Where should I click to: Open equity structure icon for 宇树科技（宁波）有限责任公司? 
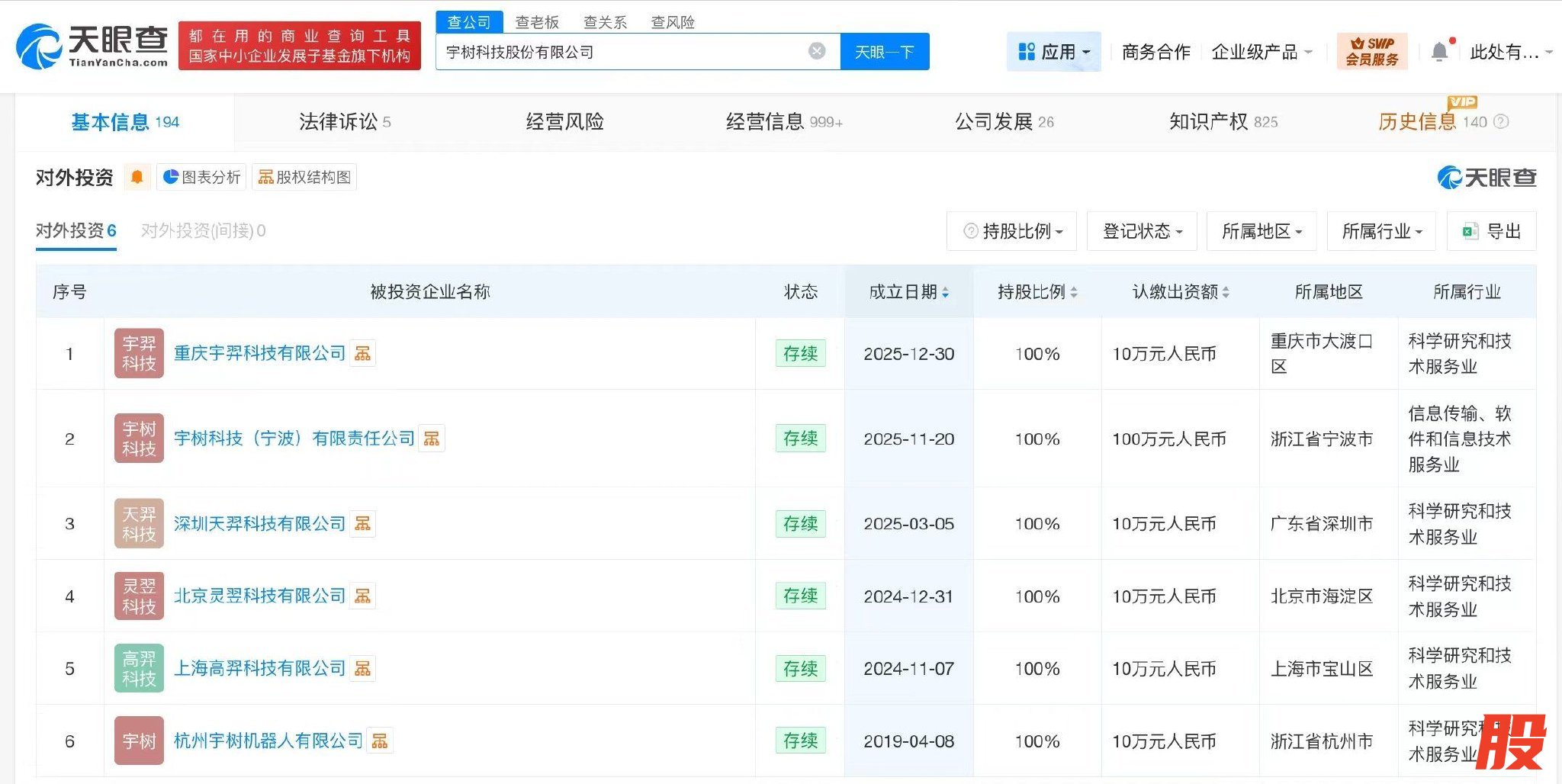pos(432,439)
